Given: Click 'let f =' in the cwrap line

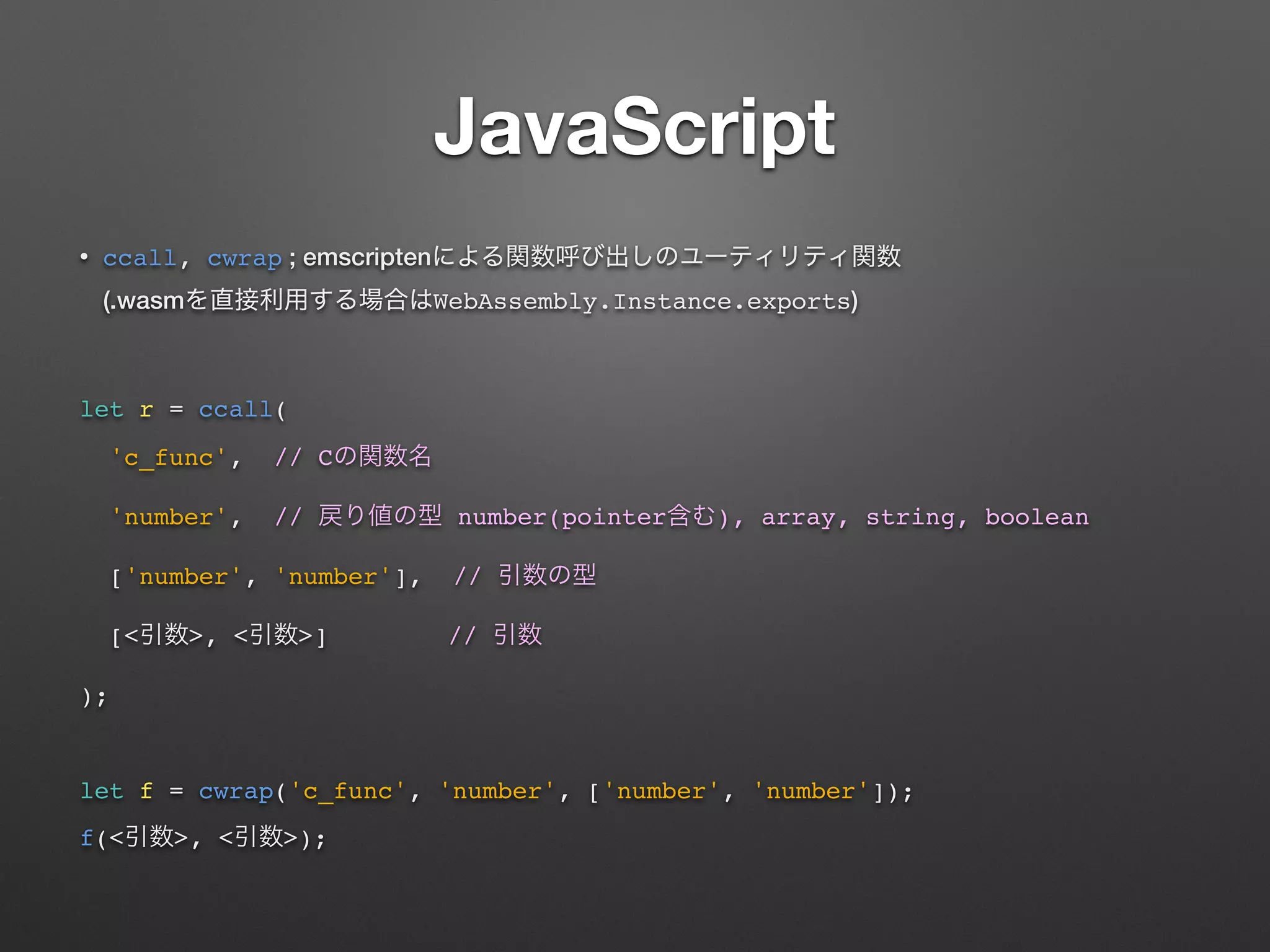Looking at the screenshot, I should 132,791.
